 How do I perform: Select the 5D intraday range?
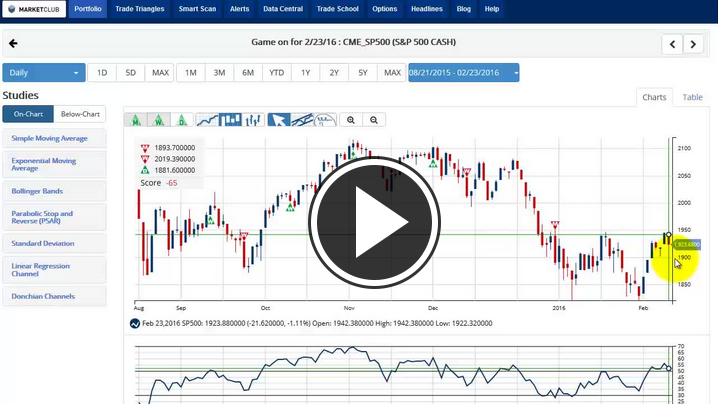(x=131, y=72)
